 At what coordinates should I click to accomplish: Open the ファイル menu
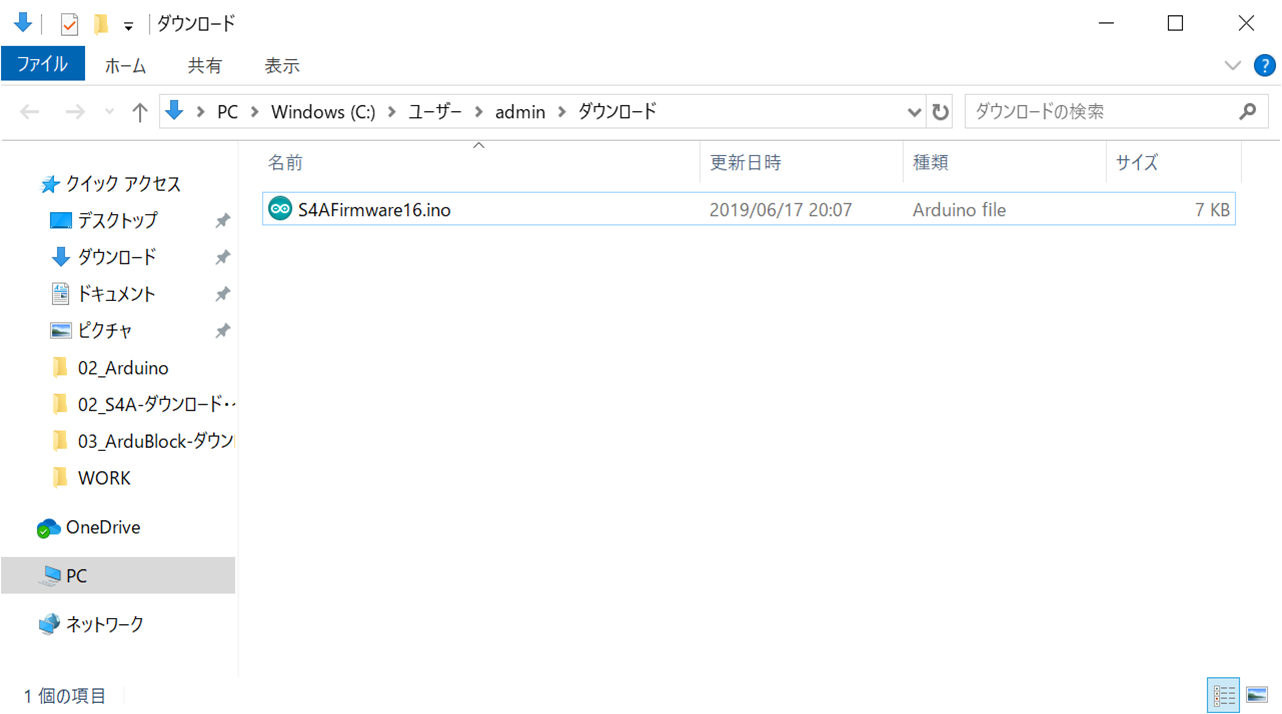point(42,65)
